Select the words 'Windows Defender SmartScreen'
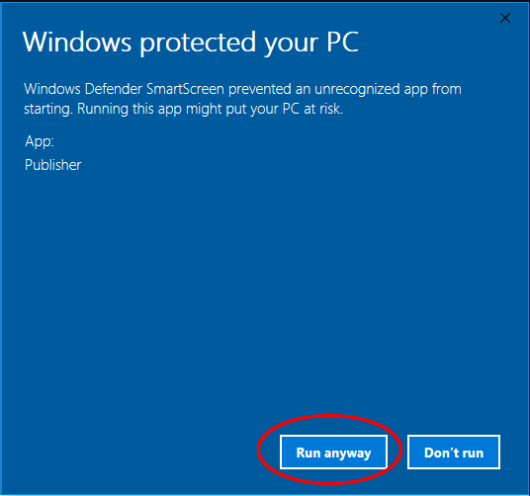530x496 pixels. tap(124, 89)
